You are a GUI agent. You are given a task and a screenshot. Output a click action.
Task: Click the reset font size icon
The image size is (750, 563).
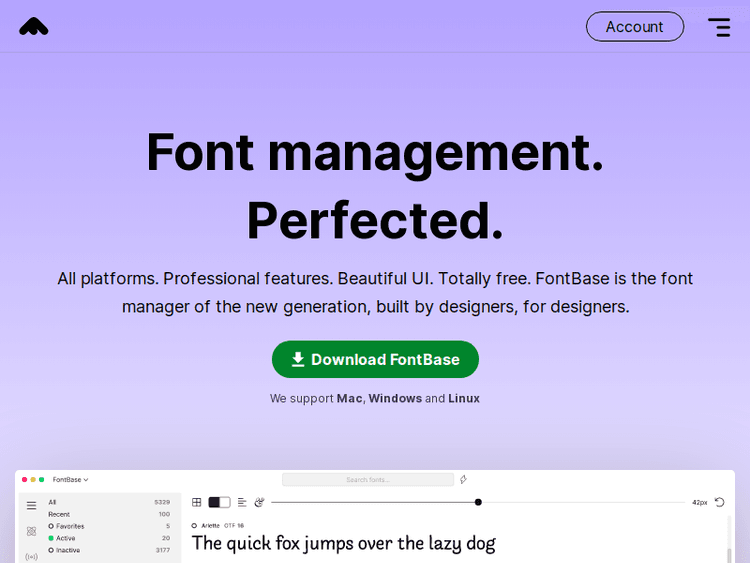point(719,502)
